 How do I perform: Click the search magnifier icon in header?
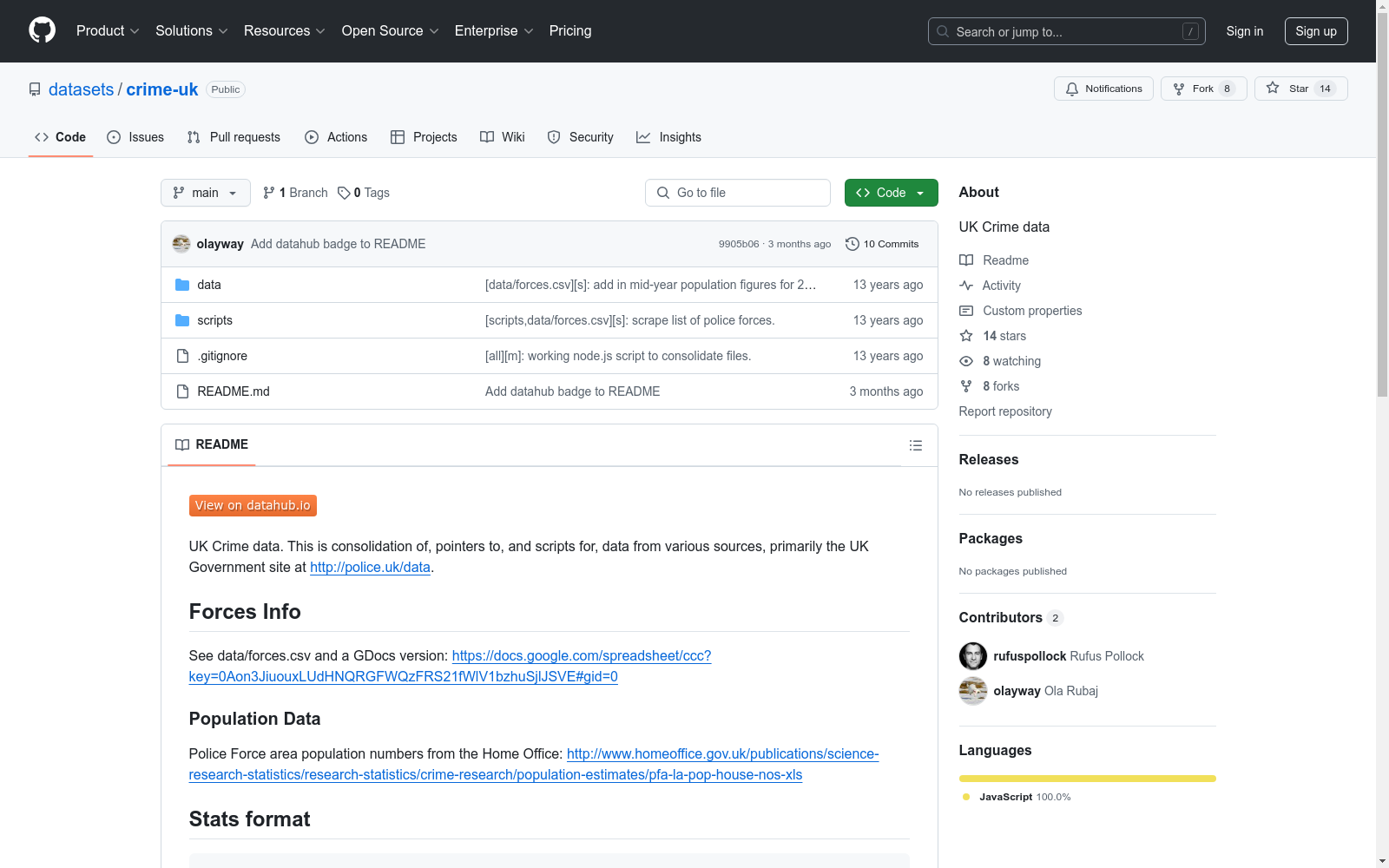[x=943, y=31]
